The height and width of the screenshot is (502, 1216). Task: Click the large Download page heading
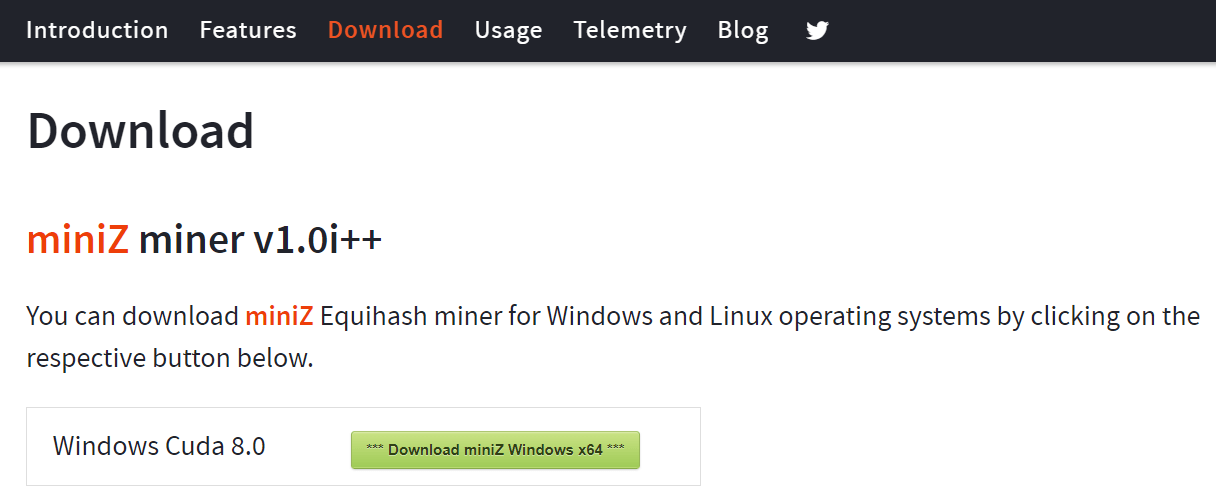click(x=140, y=132)
